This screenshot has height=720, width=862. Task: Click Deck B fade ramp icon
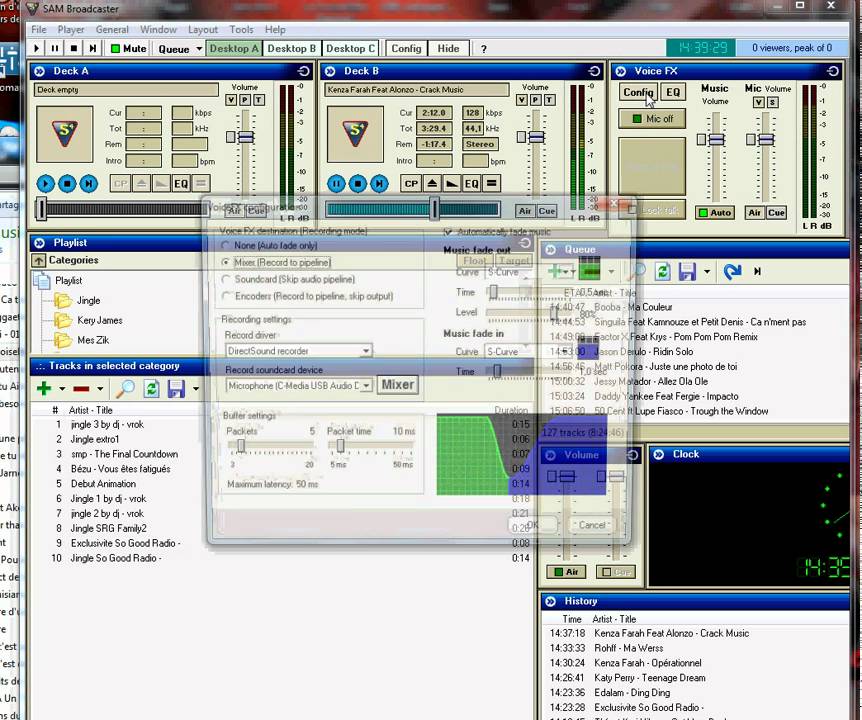click(452, 184)
